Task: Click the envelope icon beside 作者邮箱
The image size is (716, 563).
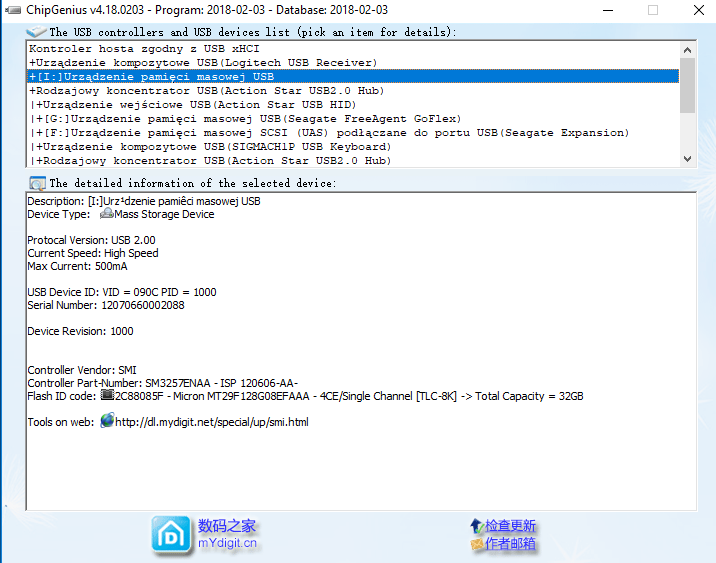Action: (x=477, y=544)
